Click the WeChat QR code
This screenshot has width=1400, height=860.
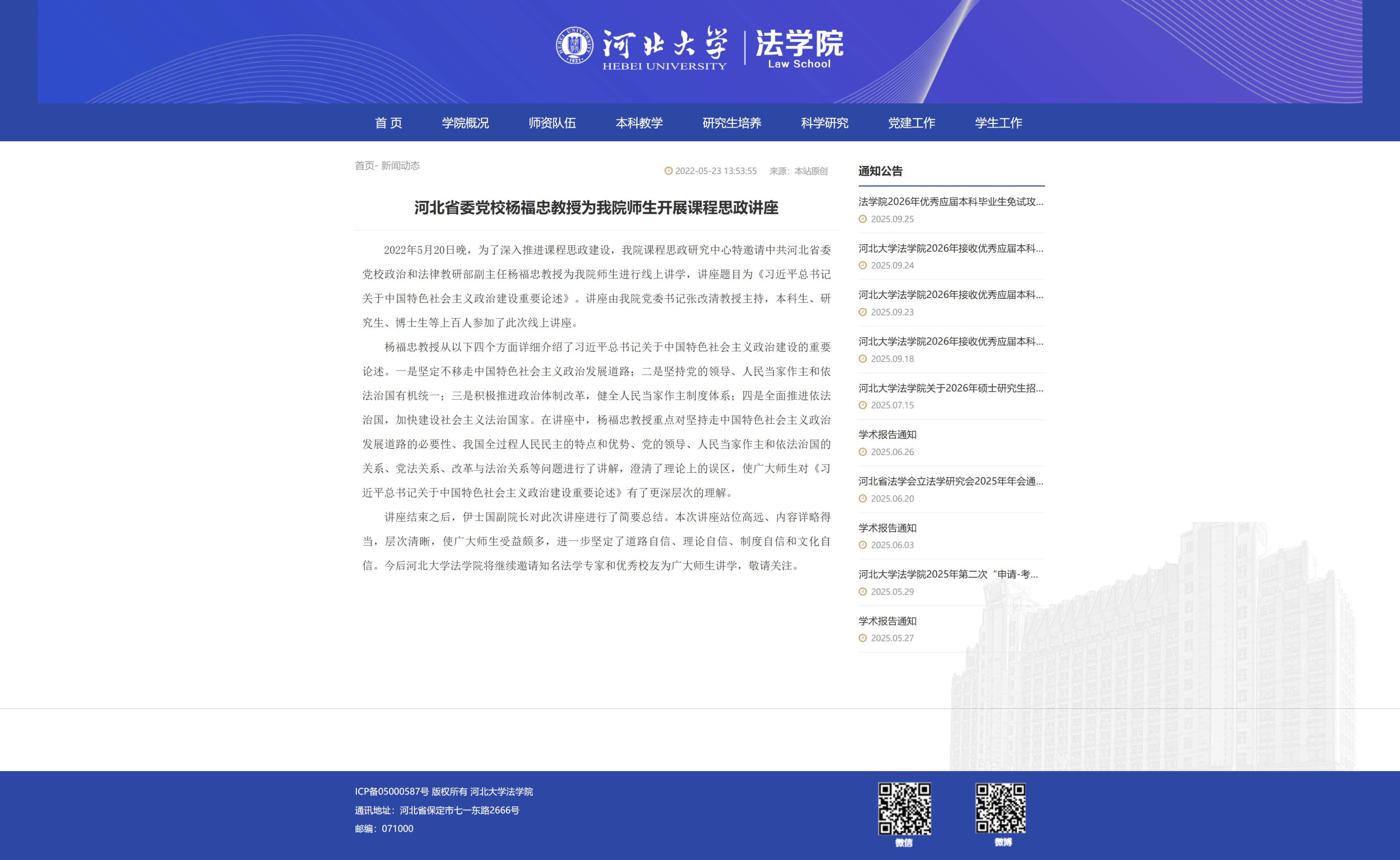904,808
